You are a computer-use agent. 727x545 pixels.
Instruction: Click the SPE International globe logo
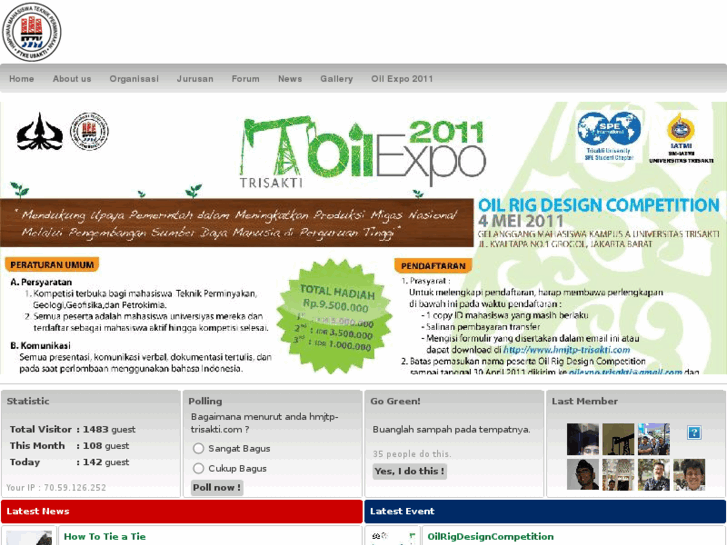[x=609, y=136]
